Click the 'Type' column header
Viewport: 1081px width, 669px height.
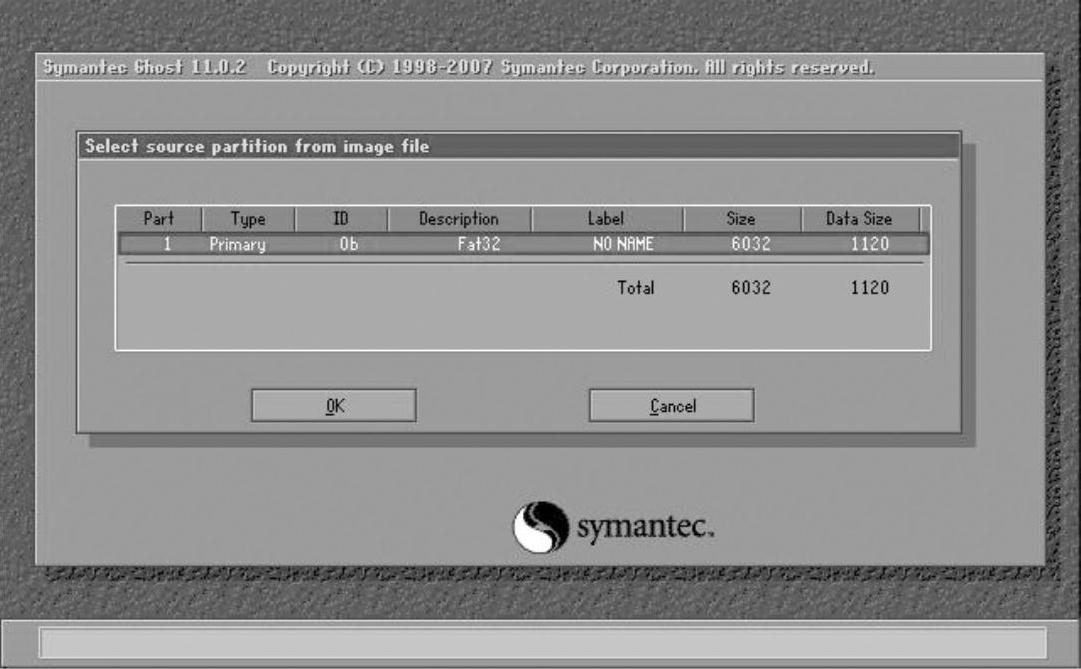pos(248,219)
